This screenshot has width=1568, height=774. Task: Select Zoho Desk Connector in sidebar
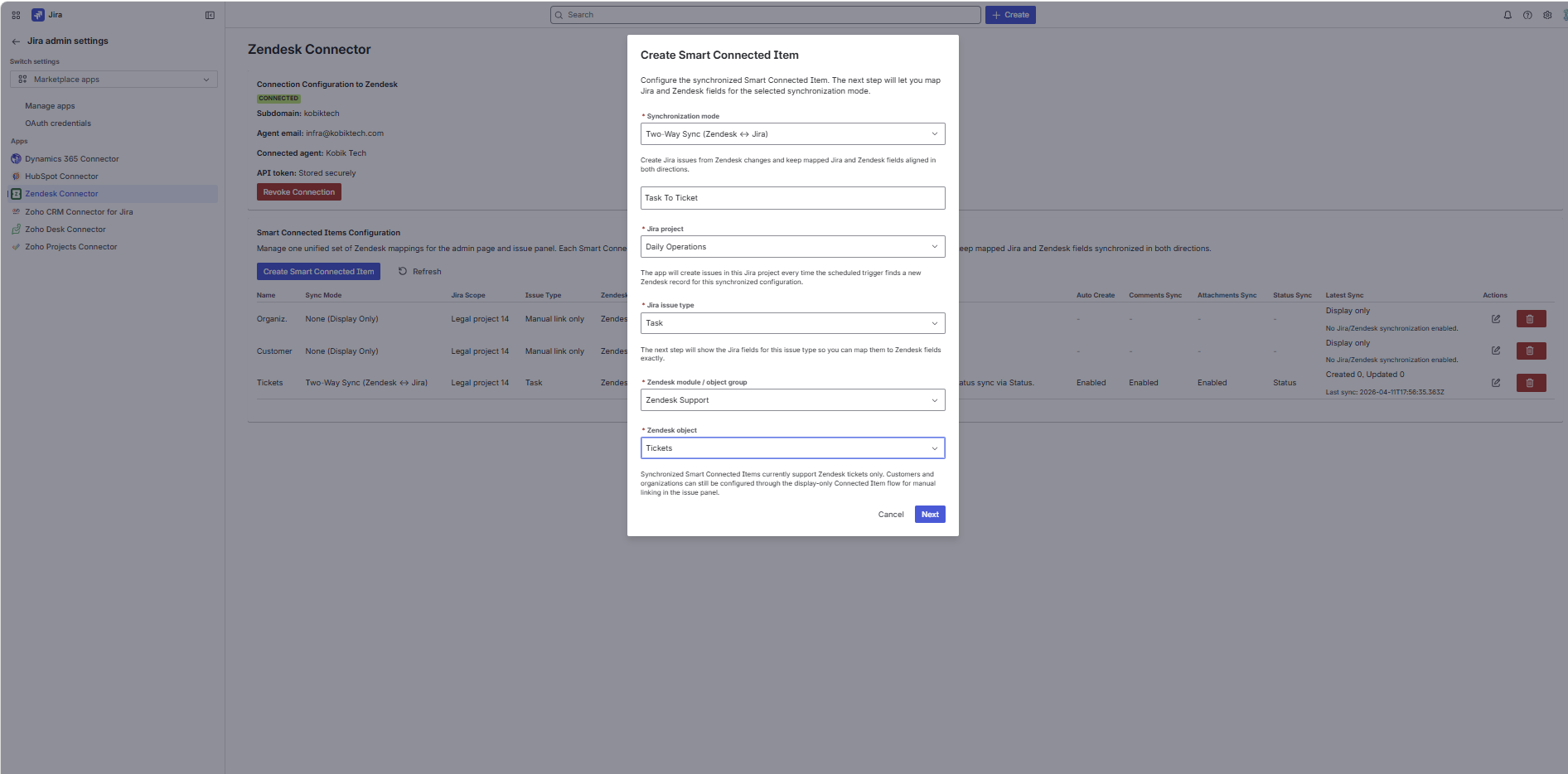(65, 230)
